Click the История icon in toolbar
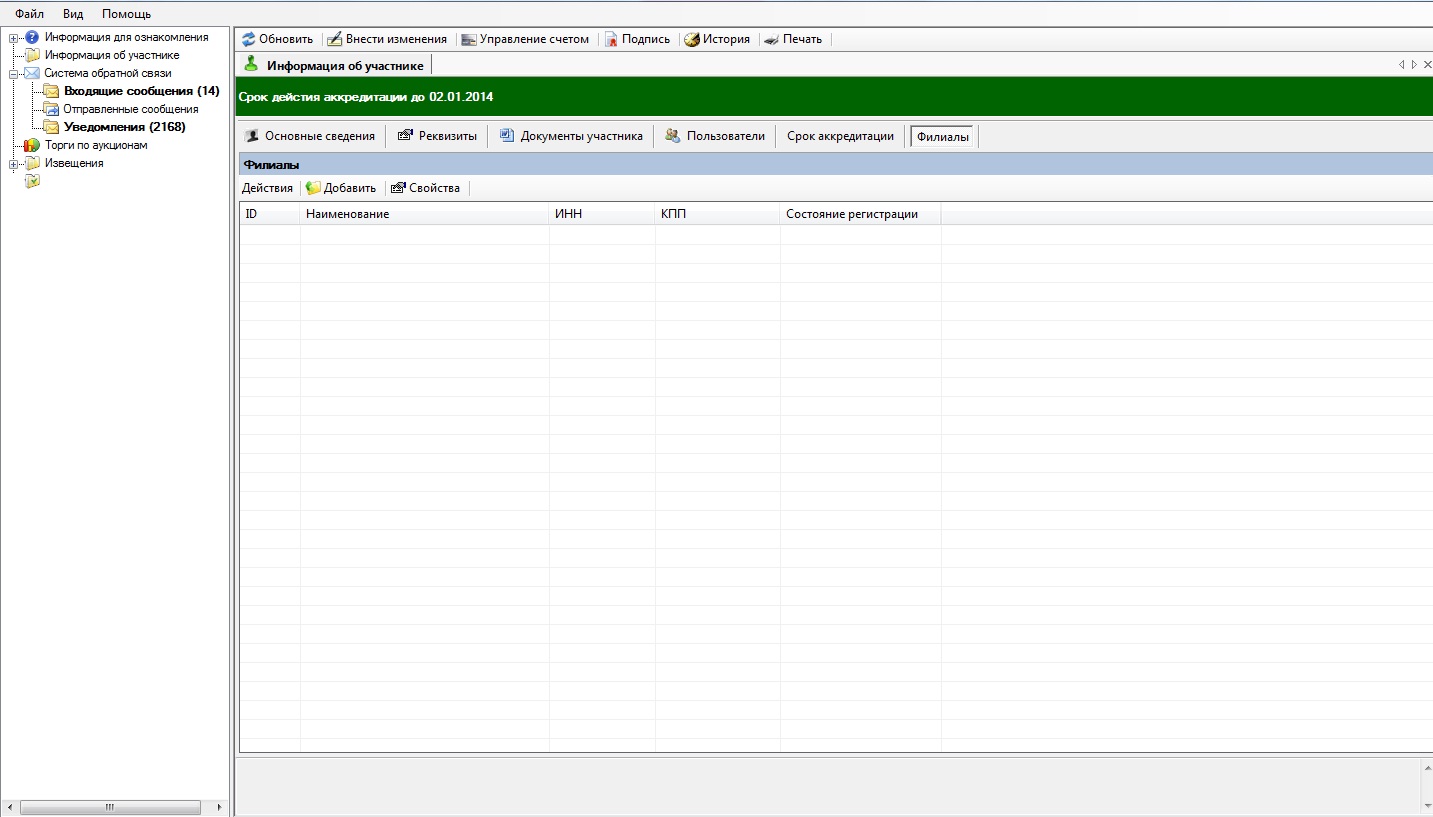This screenshot has height=817, width=1433. (x=692, y=39)
